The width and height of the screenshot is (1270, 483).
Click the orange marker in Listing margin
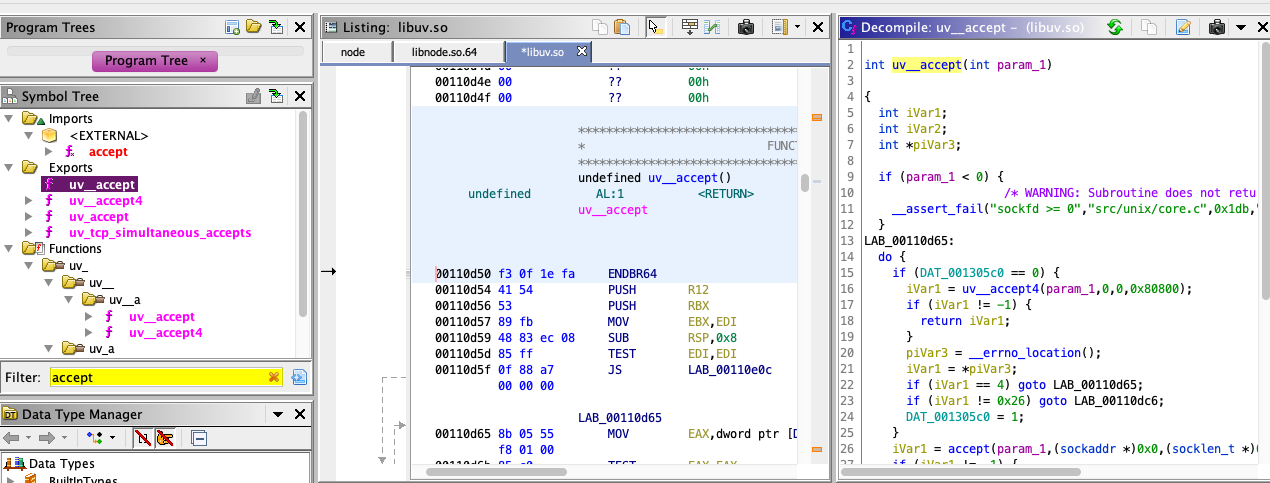click(x=815, y=119)
